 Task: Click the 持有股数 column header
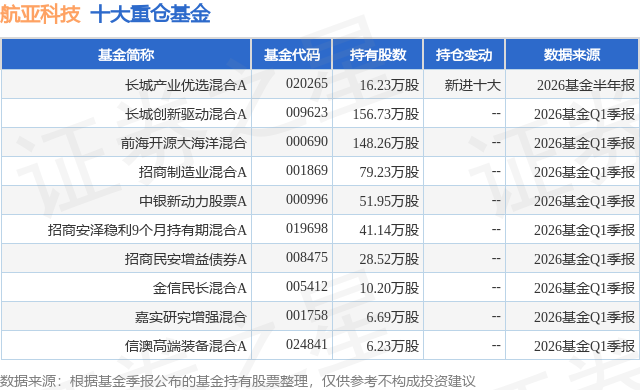point(378,55)
